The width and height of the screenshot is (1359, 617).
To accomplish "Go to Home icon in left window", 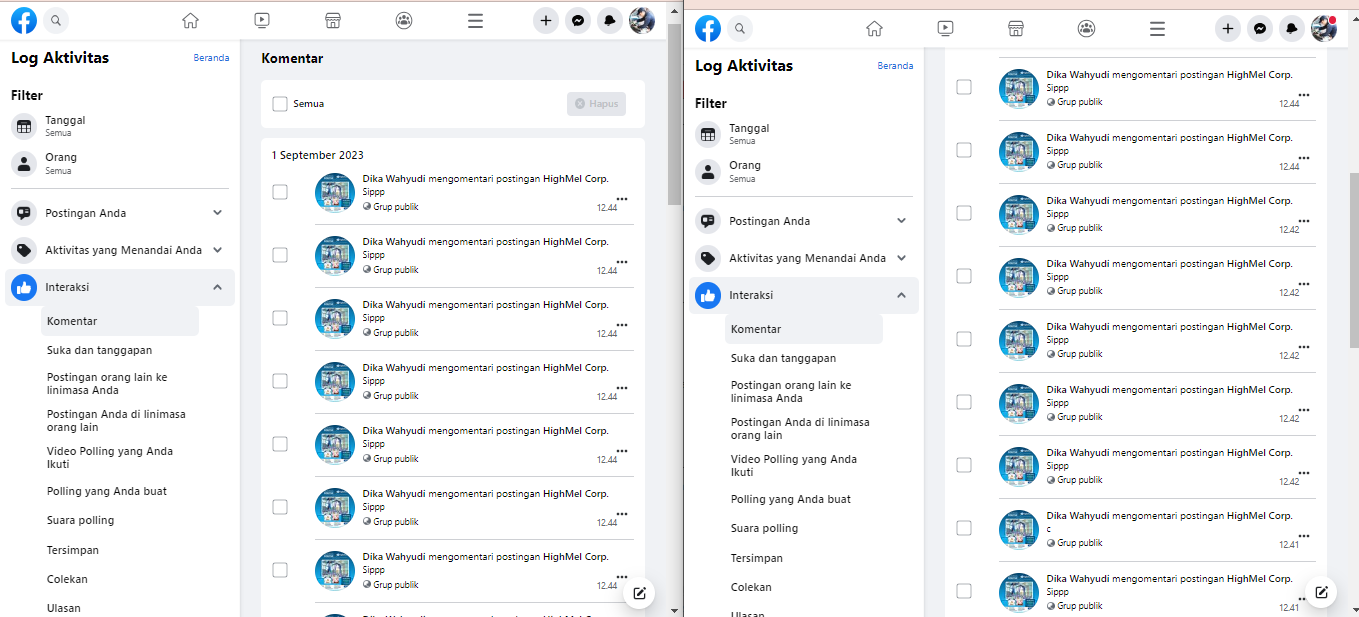I will point(190,20).
